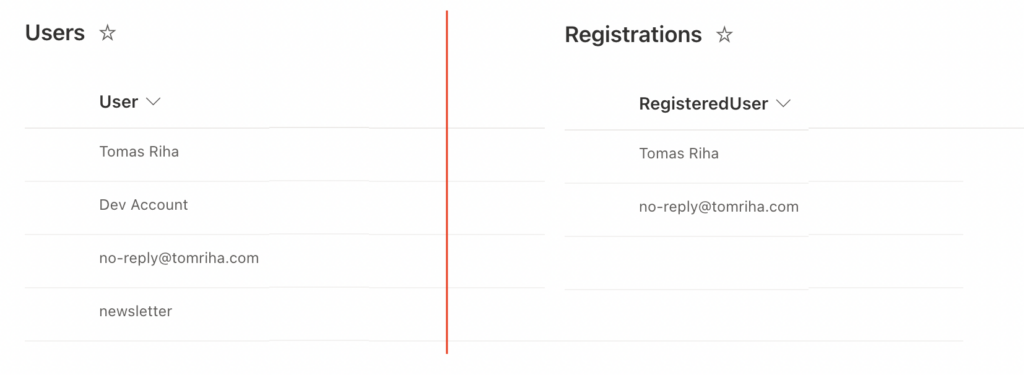Screen dimensions: 1024x375
Task: Click the first empty row under Registrations
Action: (763, 263)
